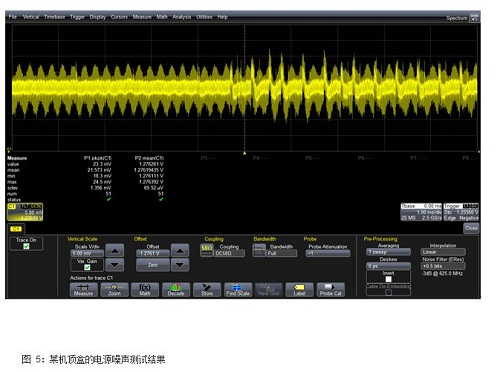Toggle the Trace On checkbox
This screenshot has width=500, height=372.
click(26, 246)
